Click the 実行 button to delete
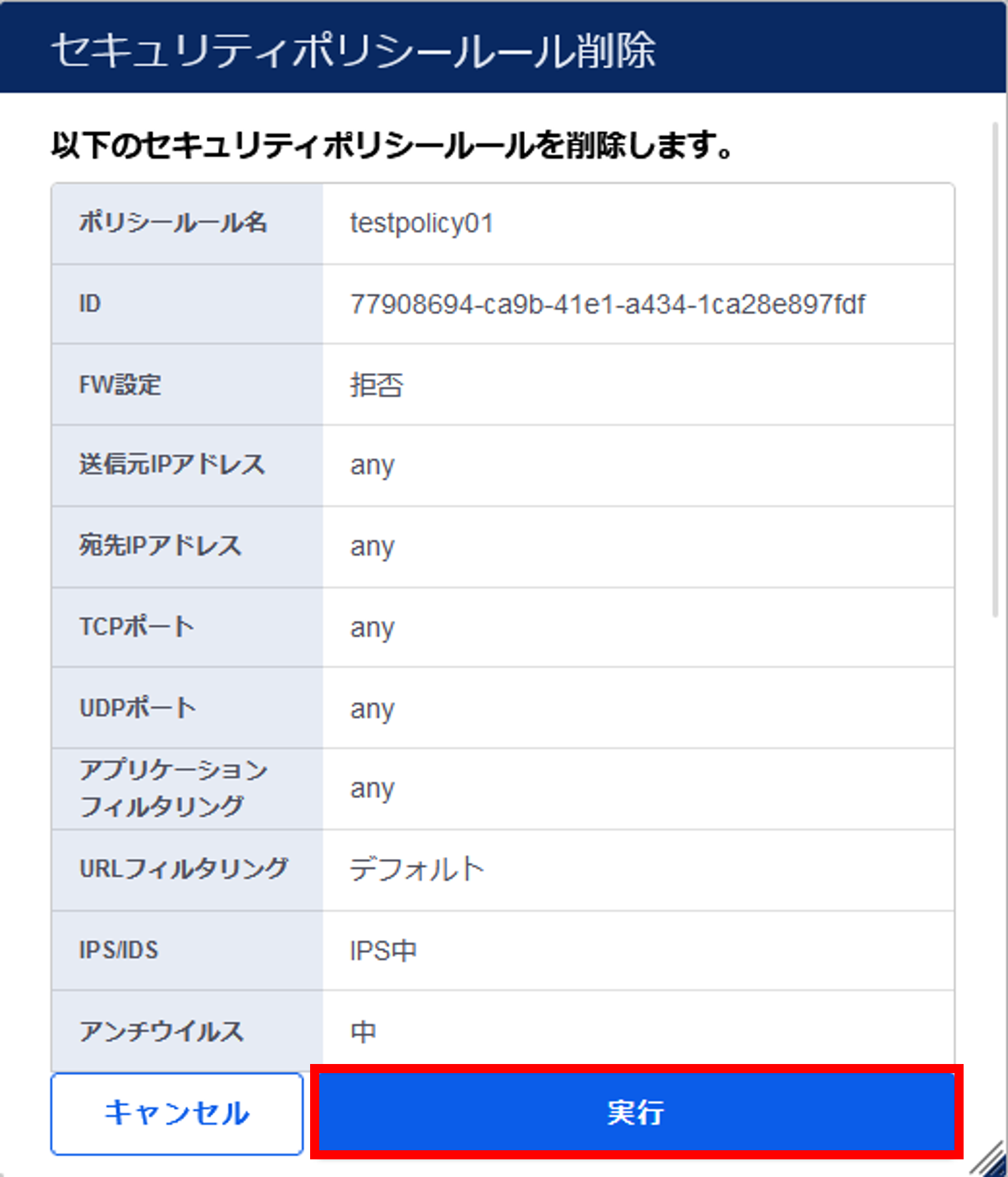 pyautogui.click(x=637, y=1112)
